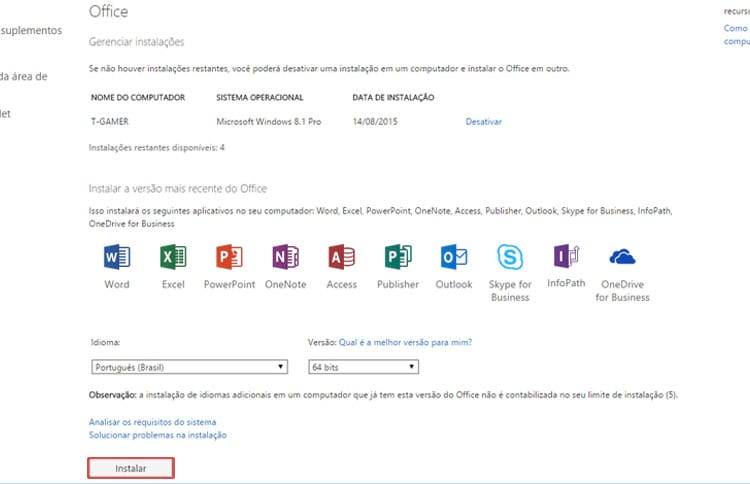Click the 'Idioma:' label
The image size is (750, 484).
click(105, 342)
